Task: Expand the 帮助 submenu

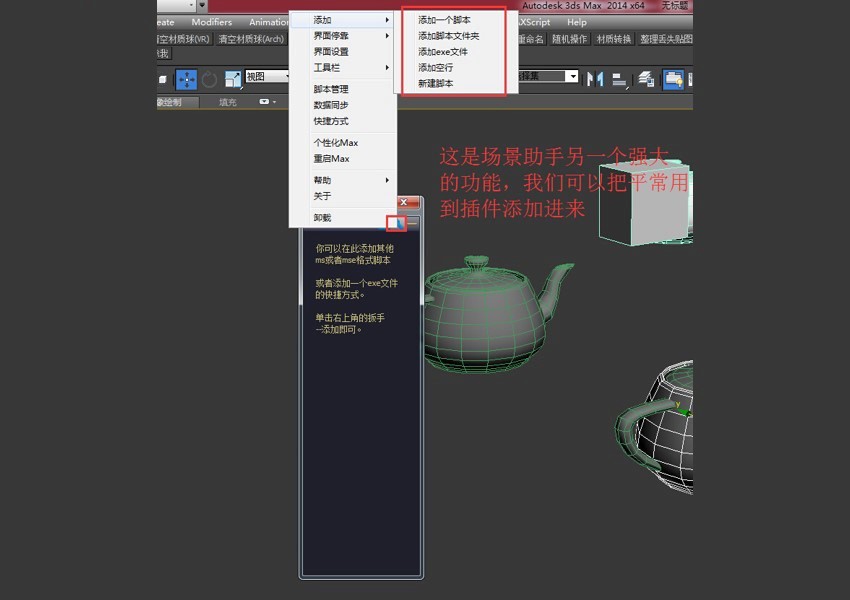Action: pyautogui.click(x=322, y=180)
